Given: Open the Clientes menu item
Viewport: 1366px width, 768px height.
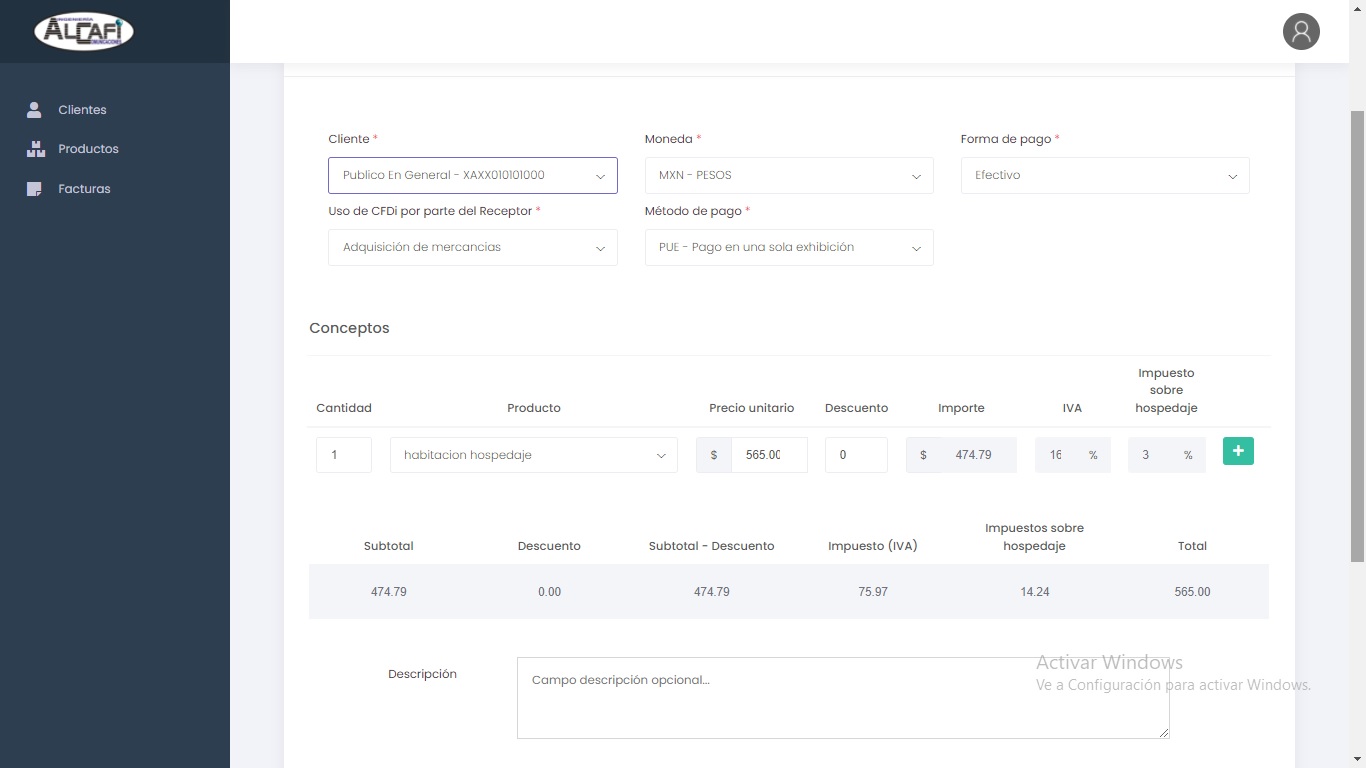Looking at the screenshot, I should click(82, 110).
